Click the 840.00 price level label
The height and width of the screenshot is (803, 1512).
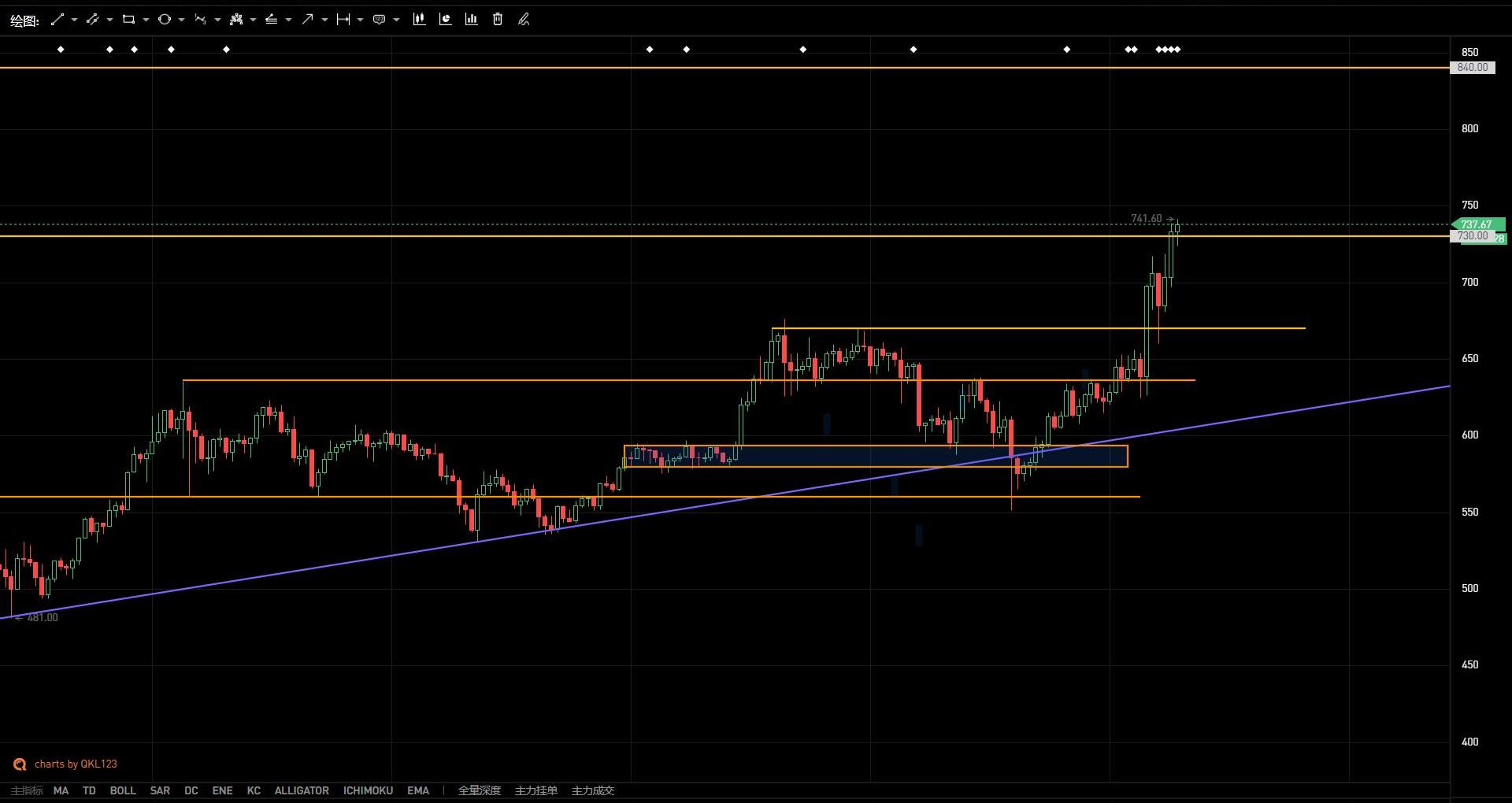point(1472,68)
